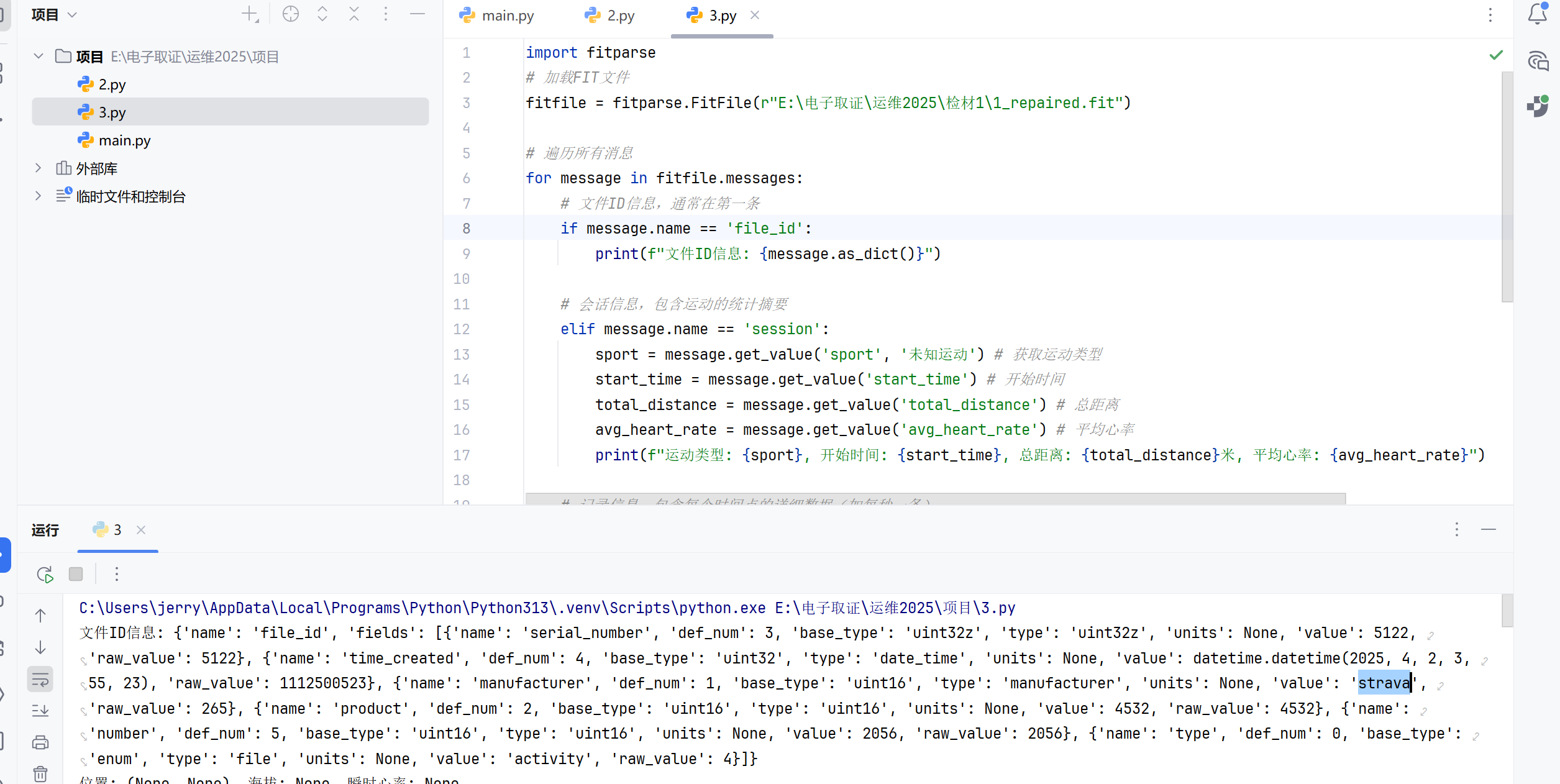
Task: Collapse all items in the project tree
Action: [354, 14]
